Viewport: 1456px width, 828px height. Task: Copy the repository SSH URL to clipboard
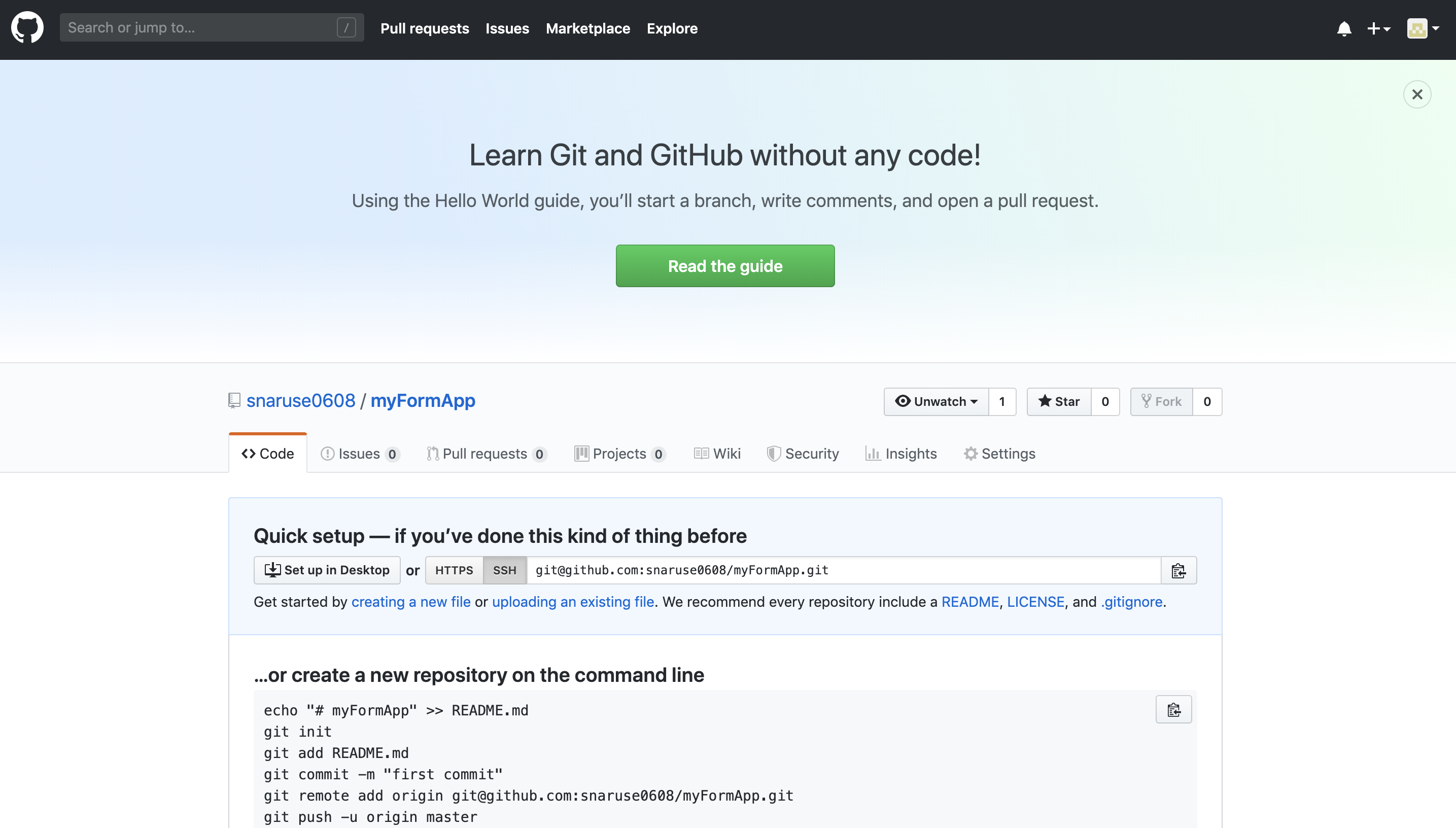point(1178,570)
